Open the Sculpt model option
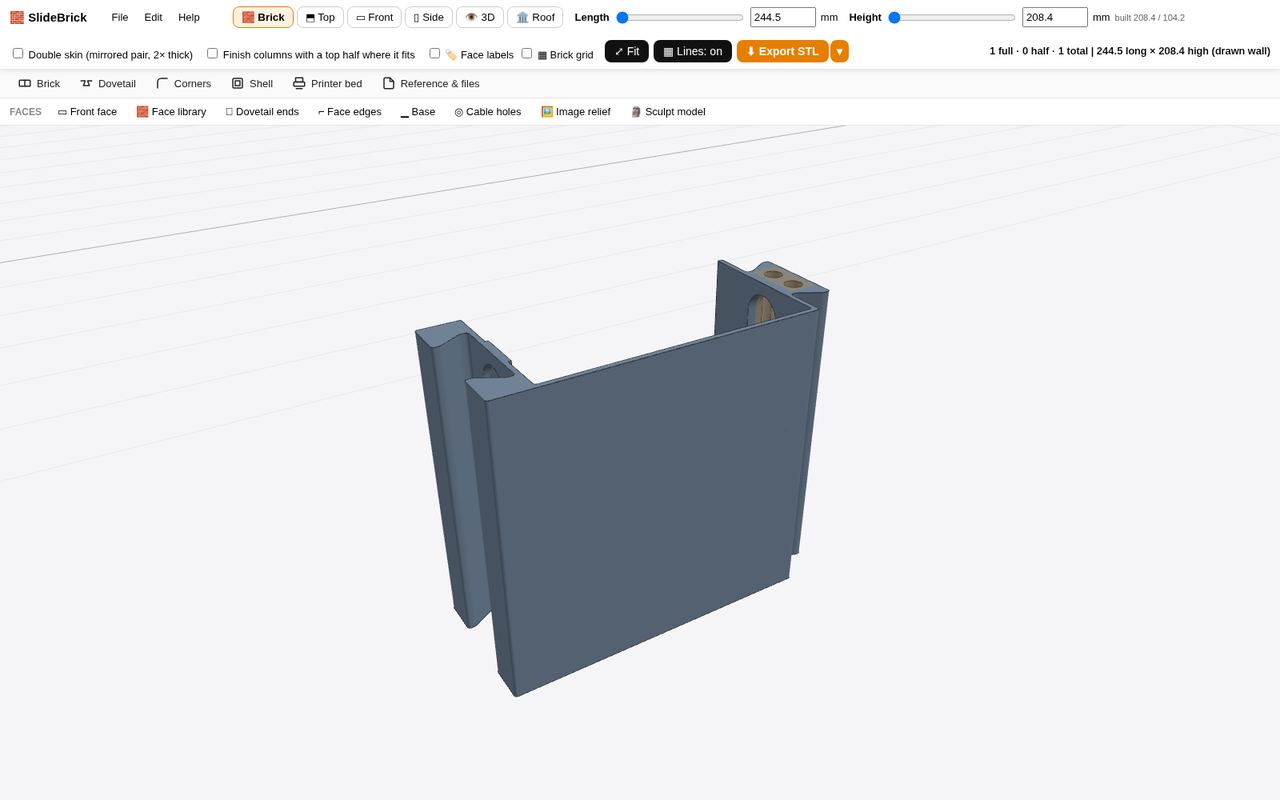 tap(668, 112)
